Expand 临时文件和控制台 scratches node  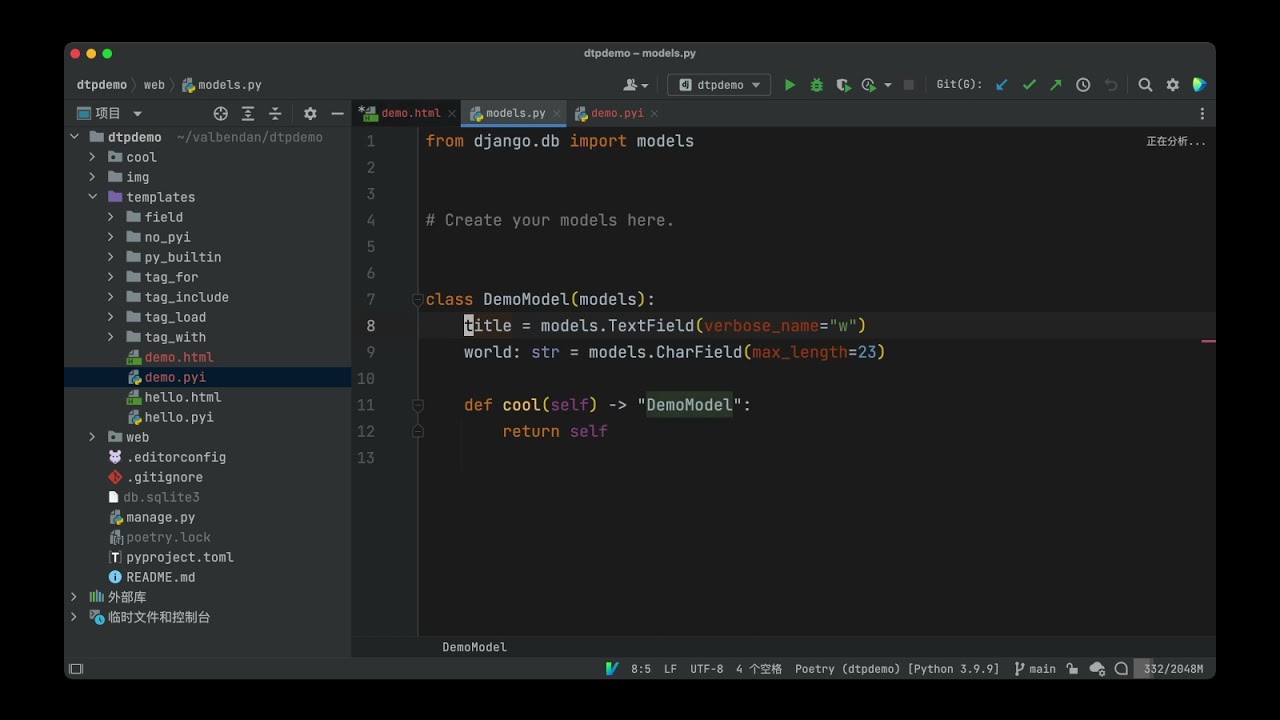74,617
